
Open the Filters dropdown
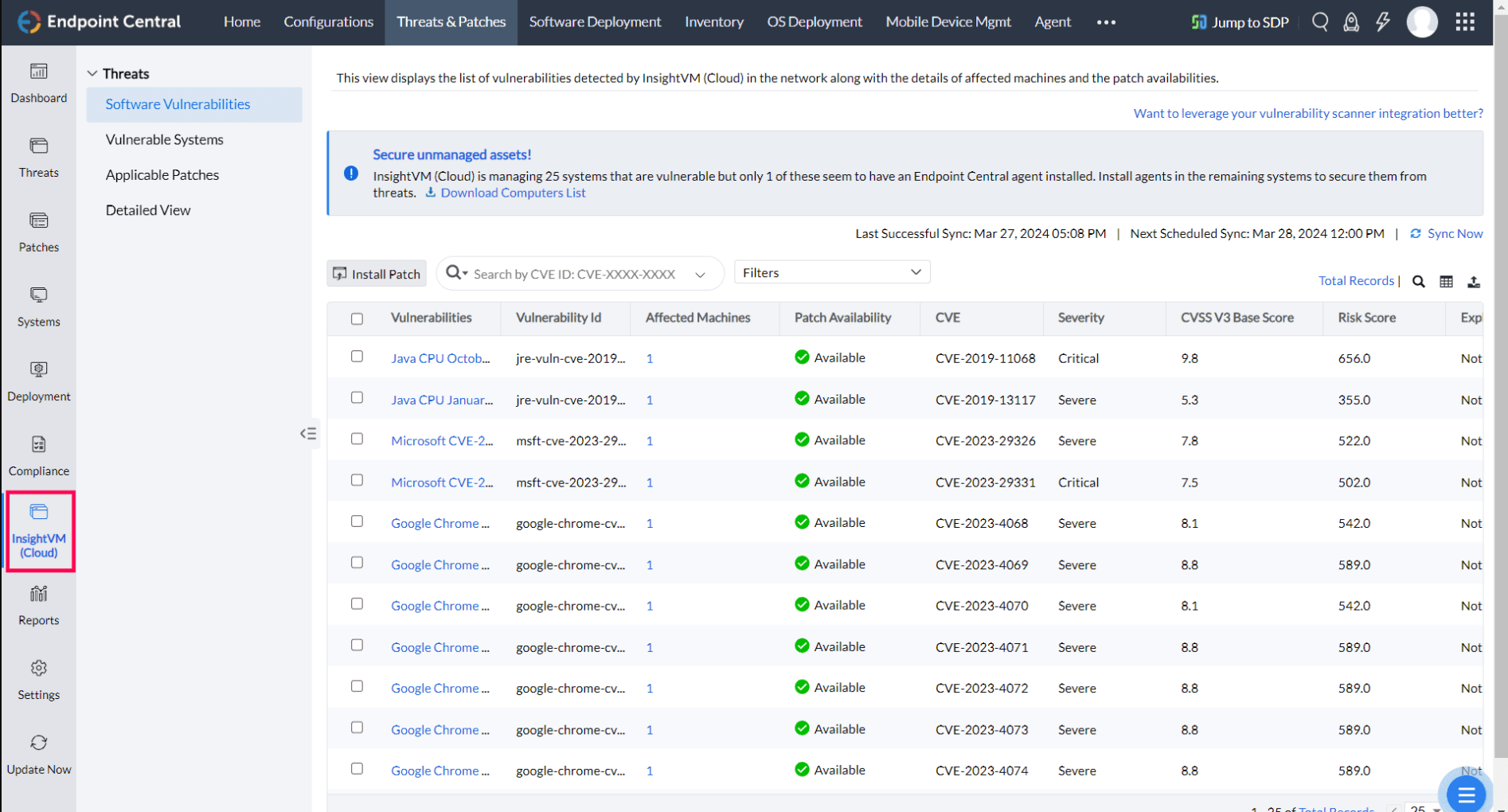pos(832,272)
